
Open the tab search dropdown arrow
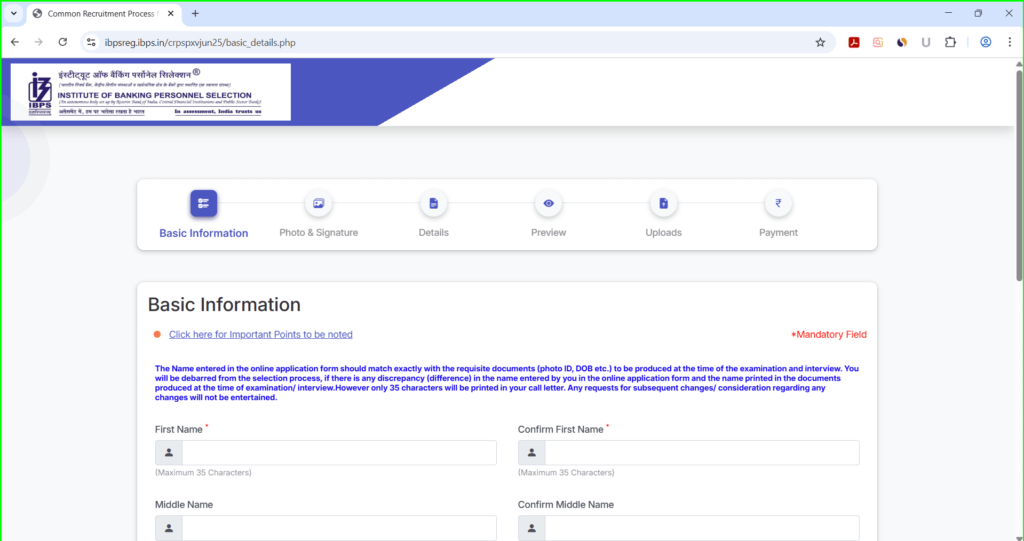14,13
